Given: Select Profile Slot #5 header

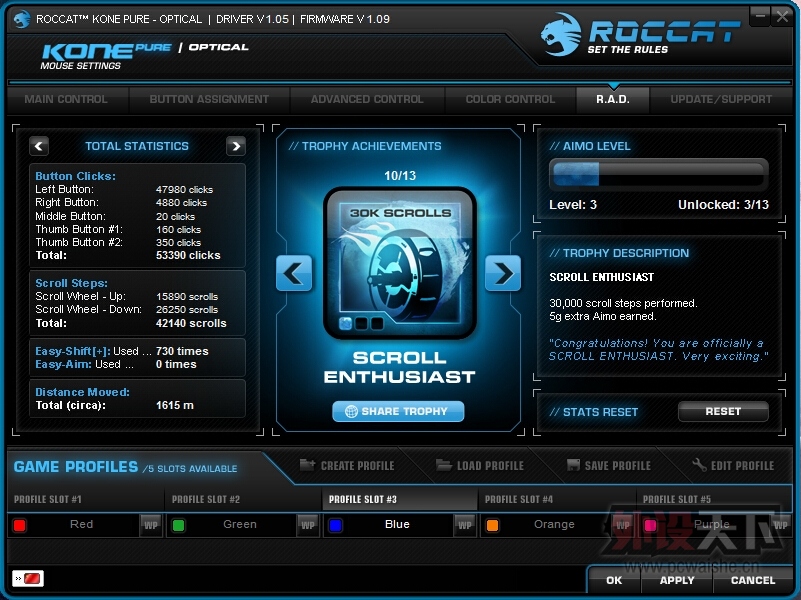Looking at the screenshot, I should [x=714, y=499].
